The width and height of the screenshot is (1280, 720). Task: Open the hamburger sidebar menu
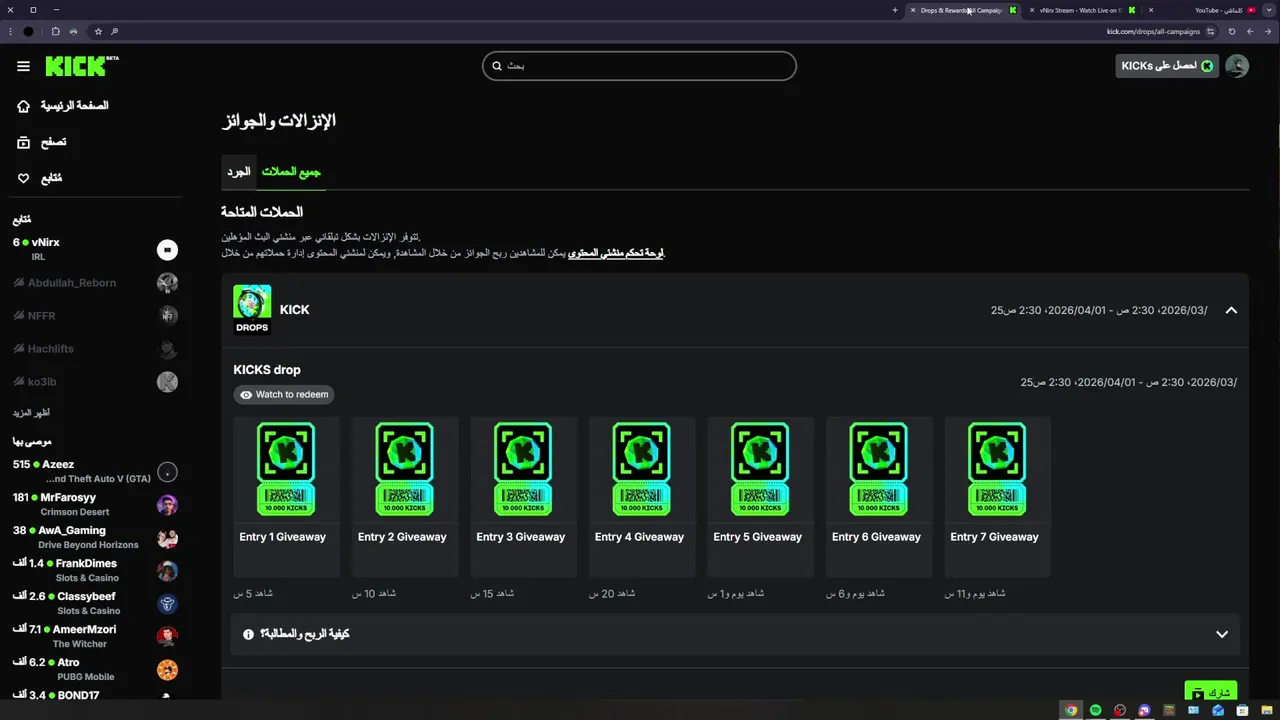pos(23,66)
